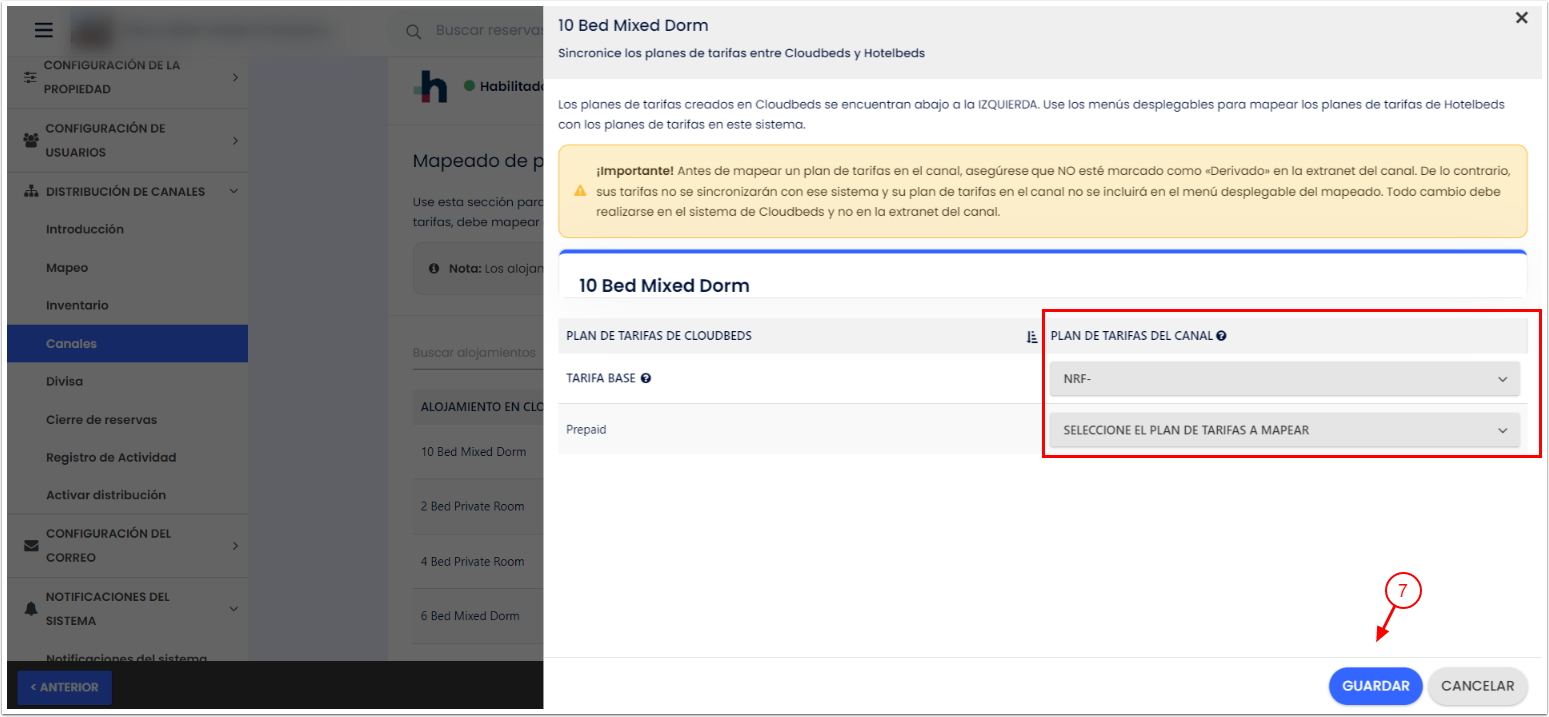Click the search magnifier icon
Screen dimensions: 1549x717
413,31
